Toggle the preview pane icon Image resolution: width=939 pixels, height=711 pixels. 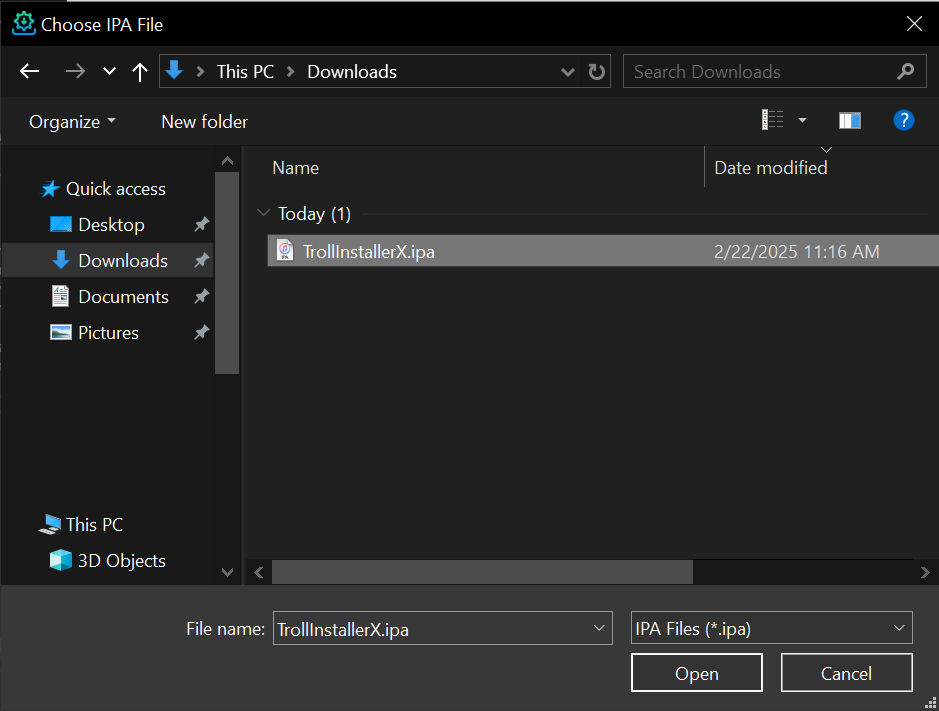click(x=850, y=121)
